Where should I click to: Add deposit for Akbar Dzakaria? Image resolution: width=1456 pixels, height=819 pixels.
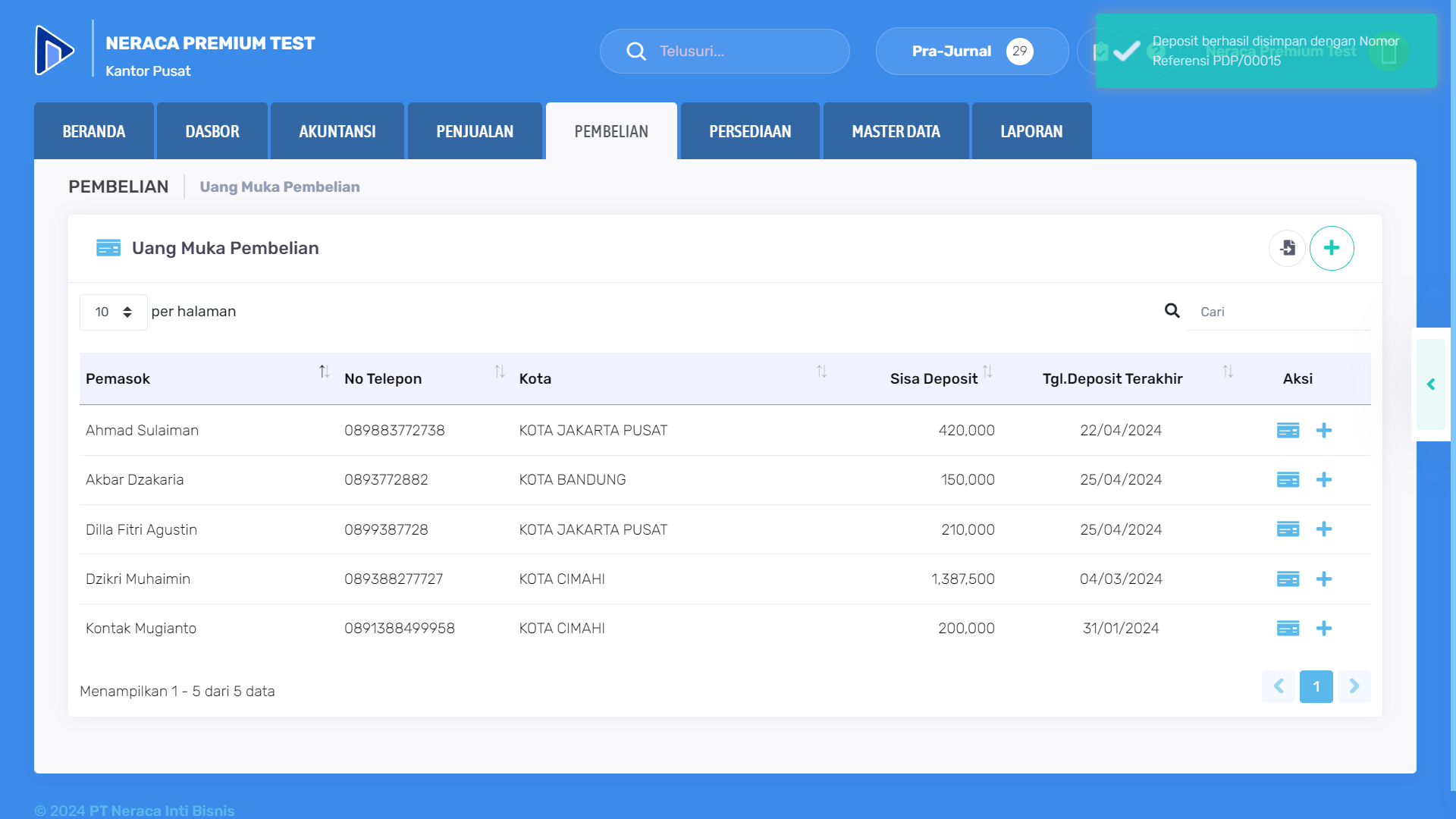tap(1324, 480)
